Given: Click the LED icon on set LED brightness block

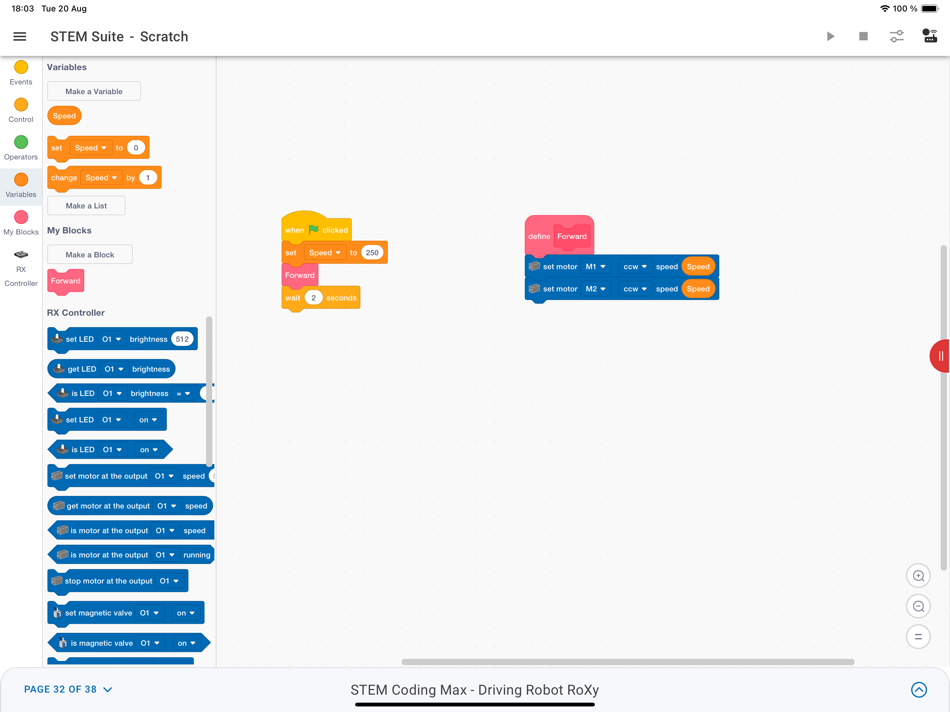Looking at the screenshot, I should [x=57, y=339].
